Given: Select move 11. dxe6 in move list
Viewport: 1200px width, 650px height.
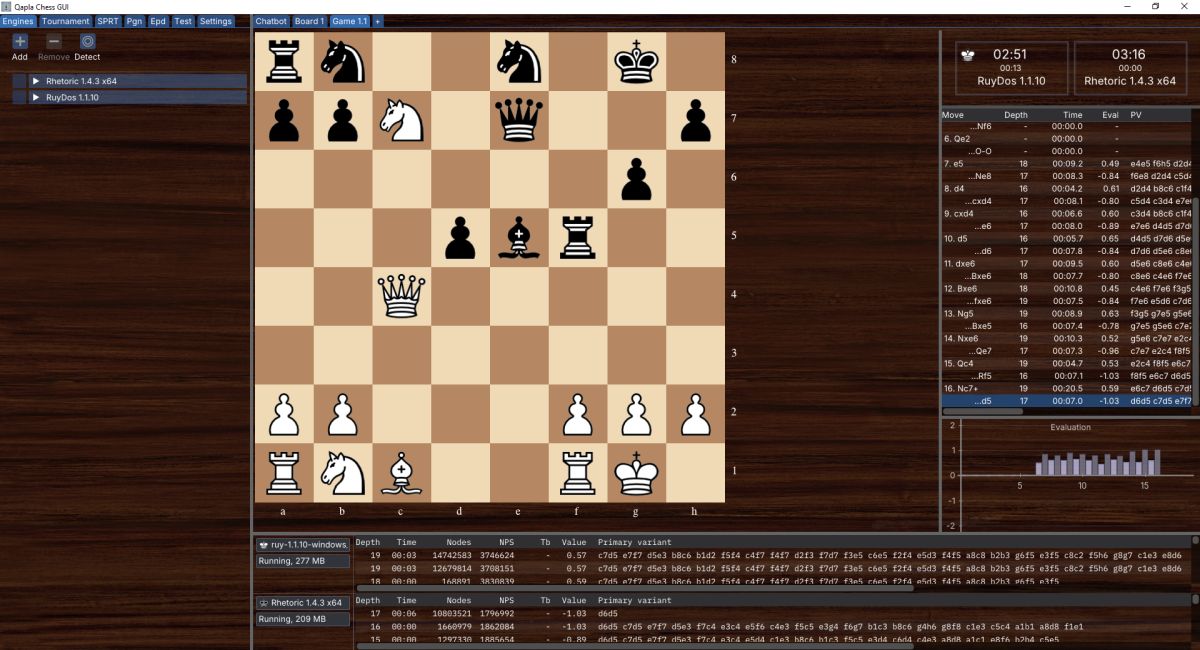Looking at the screenshot, I should 1066,263.
